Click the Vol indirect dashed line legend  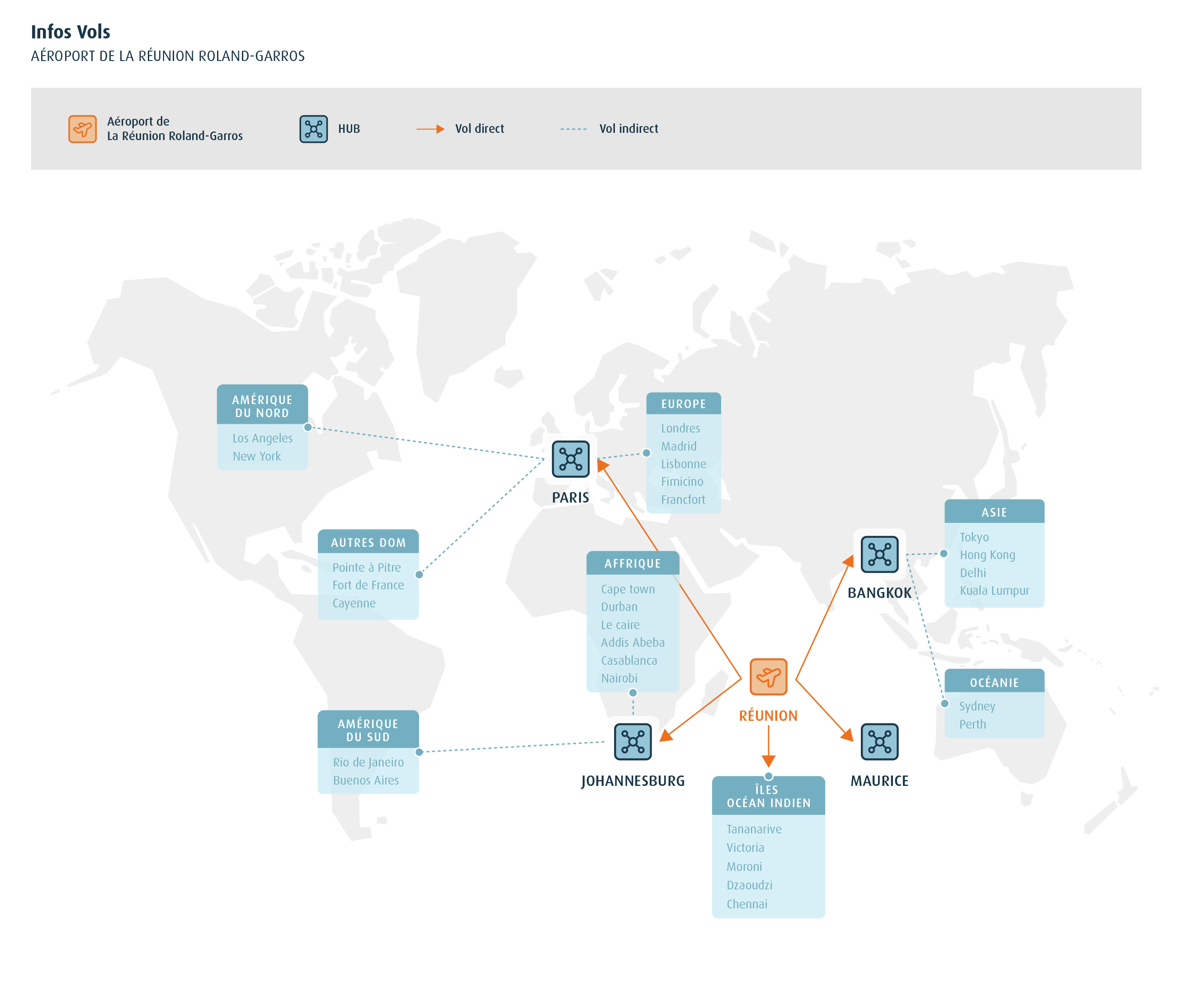[x=573, y=129]
